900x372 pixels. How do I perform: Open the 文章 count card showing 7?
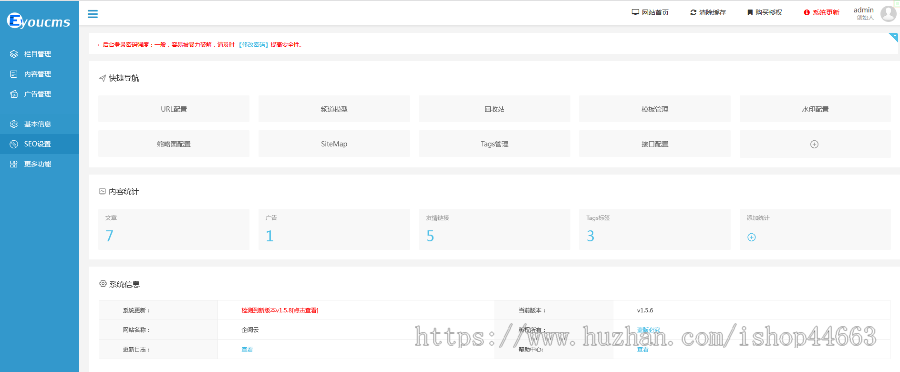pyautogui.click(x=174, y=229)
